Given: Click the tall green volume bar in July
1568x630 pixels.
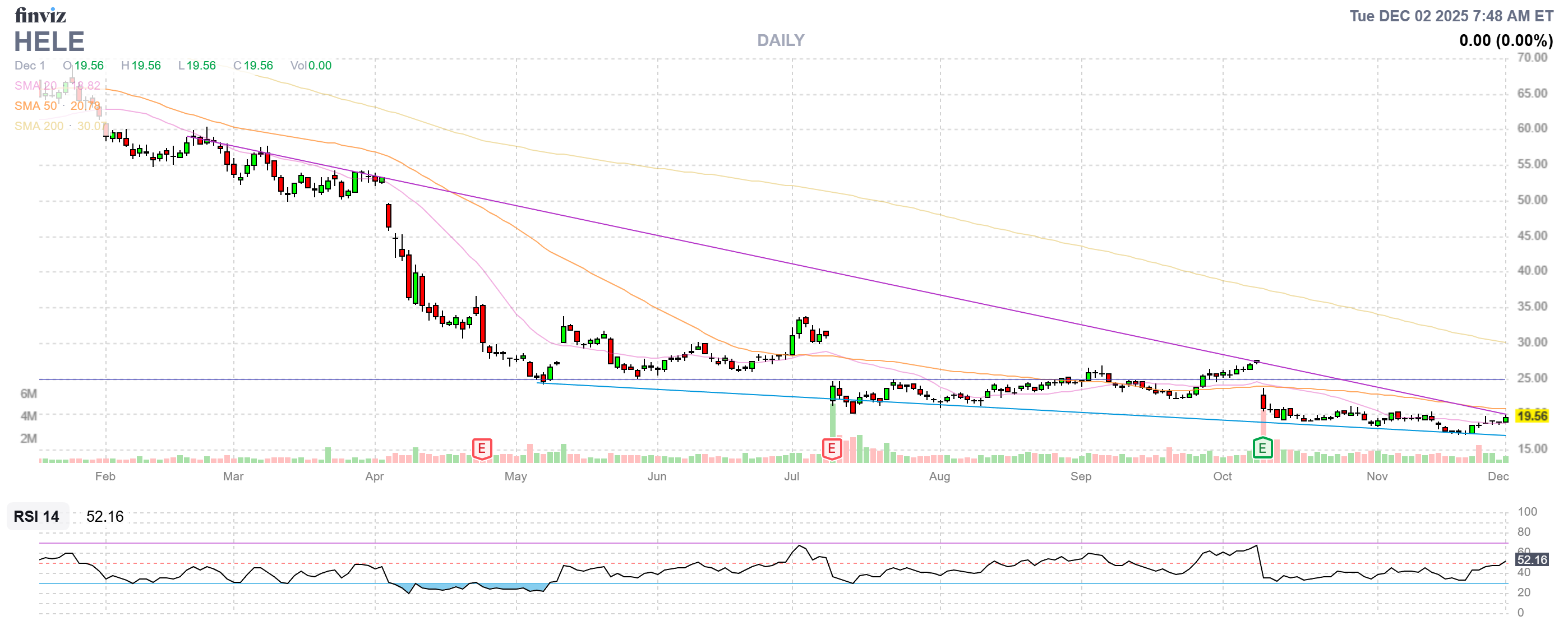Looking at the screenshot, I should 833,420.
